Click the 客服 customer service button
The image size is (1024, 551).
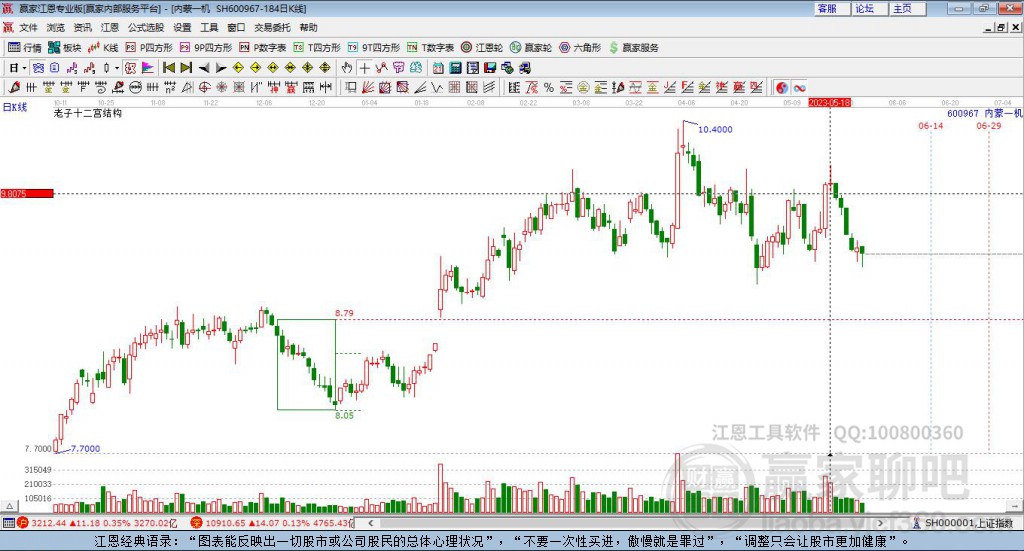tap(832, 8)
